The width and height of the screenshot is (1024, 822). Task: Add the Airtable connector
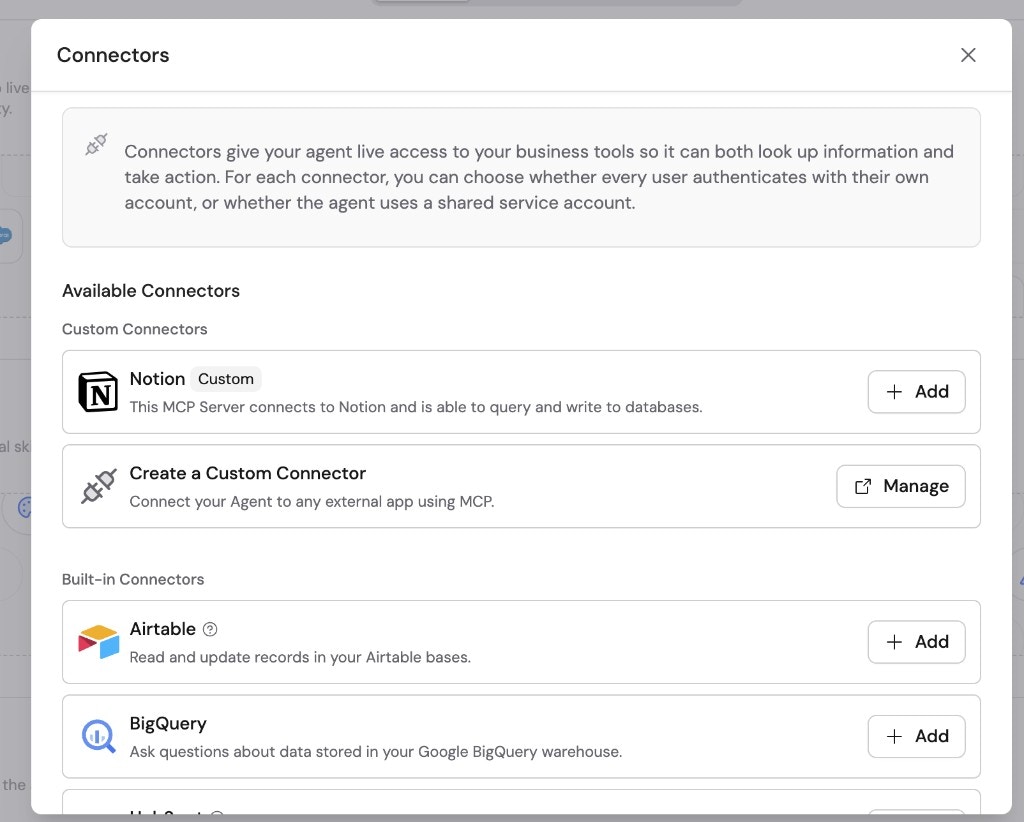(916, 642)
